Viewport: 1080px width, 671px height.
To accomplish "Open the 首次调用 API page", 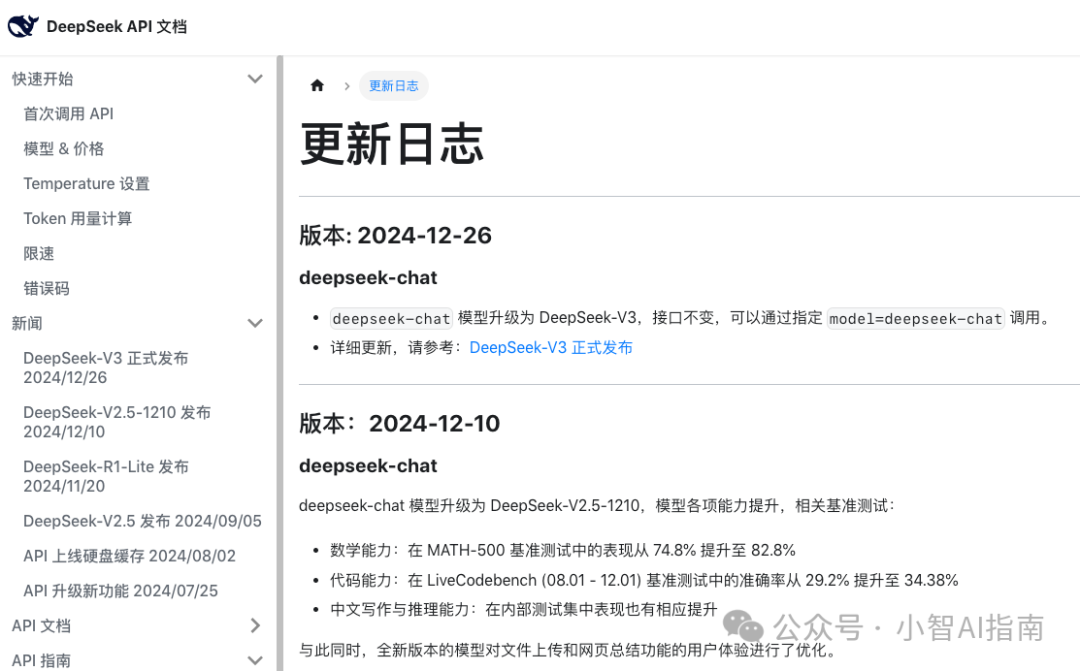I will (68, 114).
